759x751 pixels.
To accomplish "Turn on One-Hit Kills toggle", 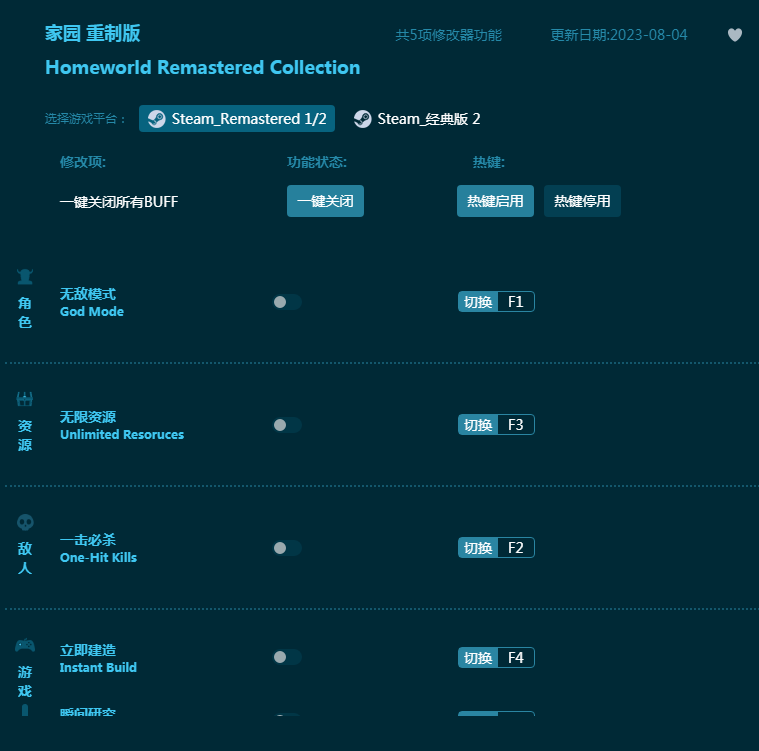I will 286,548.
